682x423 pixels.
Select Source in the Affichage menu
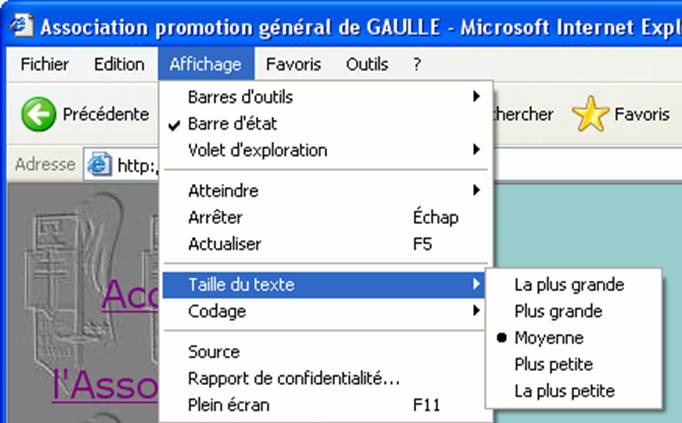(324, 352)
